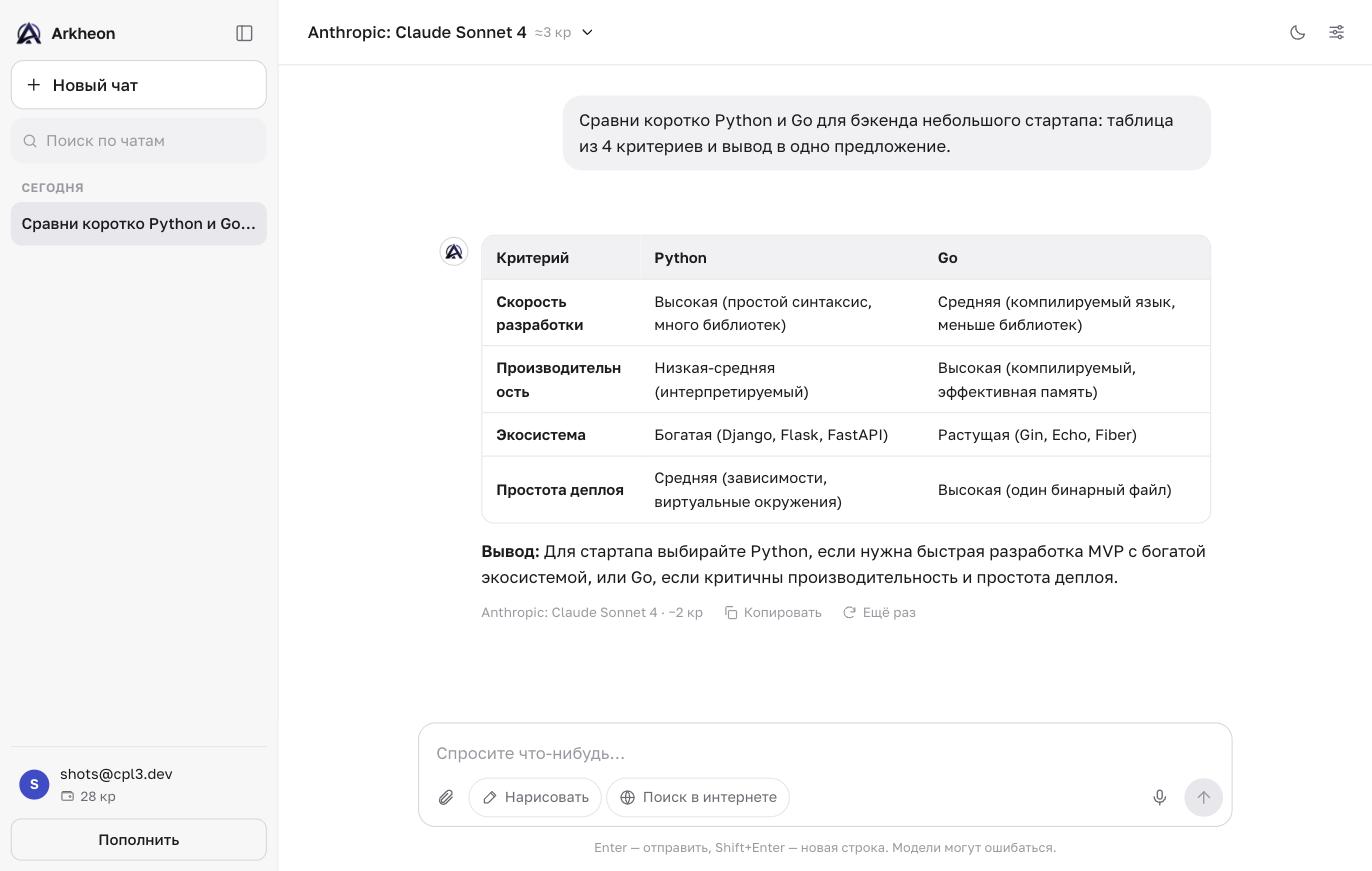The width and height of the screenshot is (1372, 871).
Task: Click the Arkheon logo icon
Action: (29, 33)
